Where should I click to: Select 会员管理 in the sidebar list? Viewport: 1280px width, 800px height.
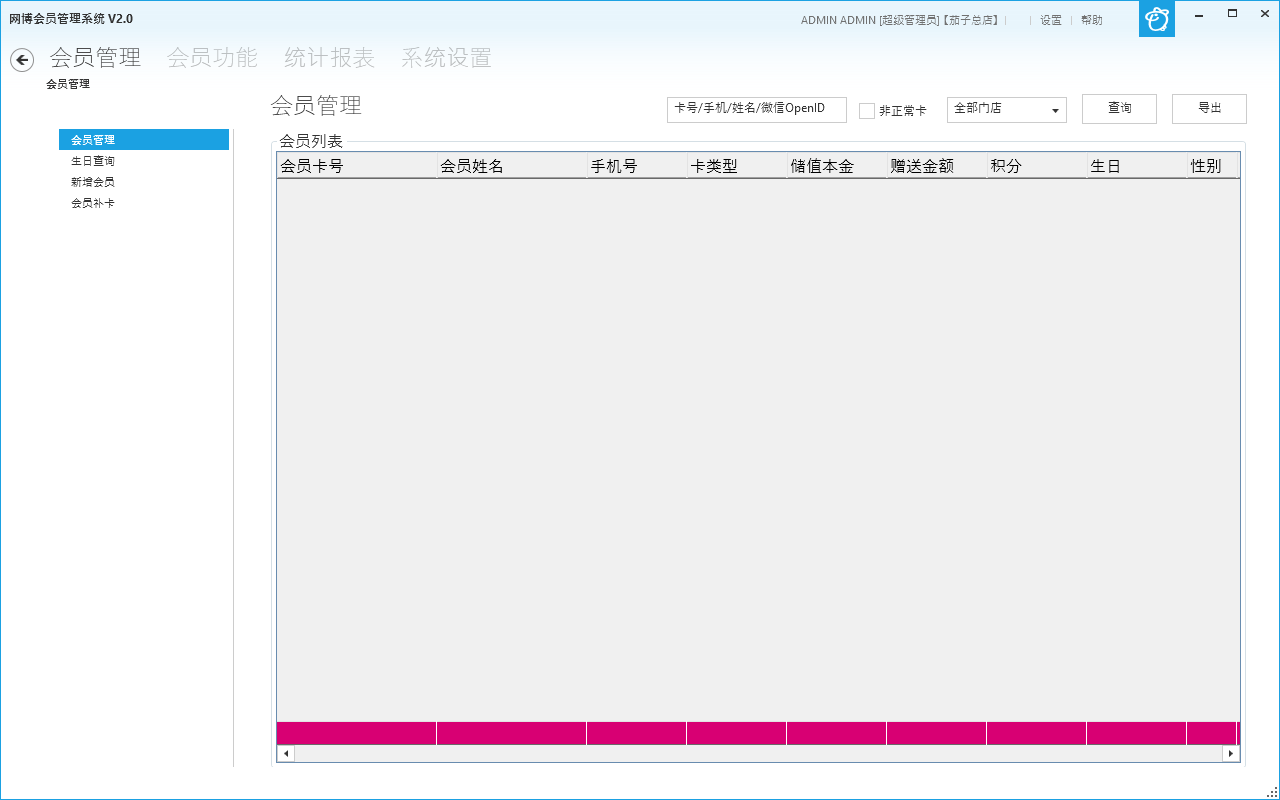coord(93,140)
